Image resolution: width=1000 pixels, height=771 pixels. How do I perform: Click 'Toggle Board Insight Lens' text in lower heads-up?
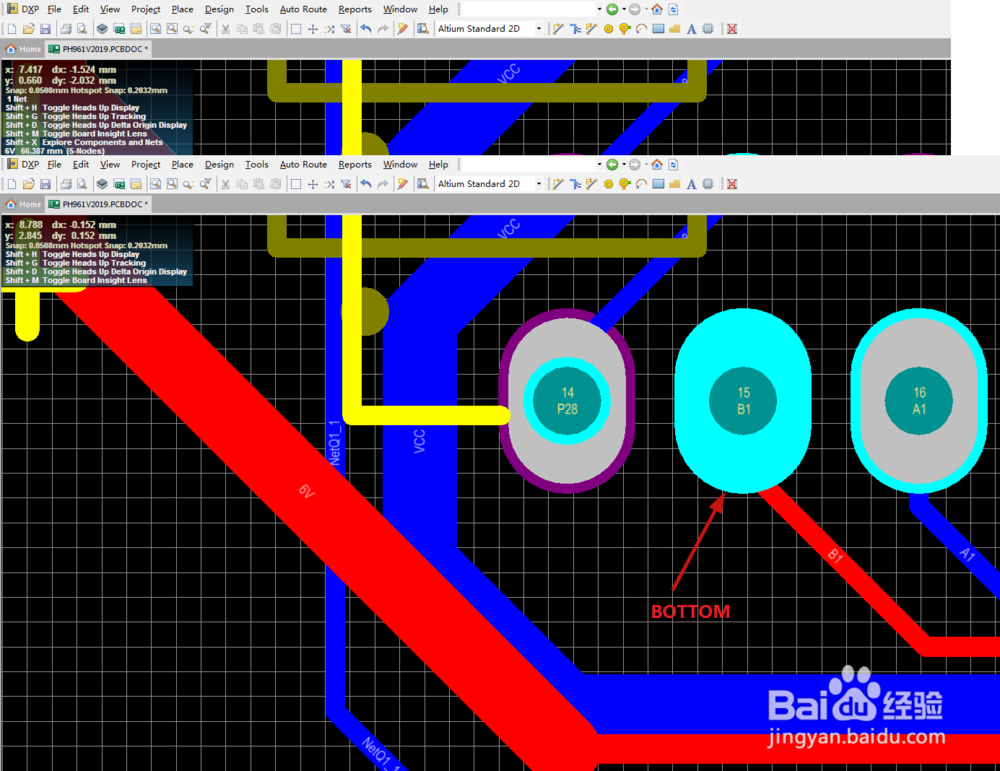pos(94,281)
